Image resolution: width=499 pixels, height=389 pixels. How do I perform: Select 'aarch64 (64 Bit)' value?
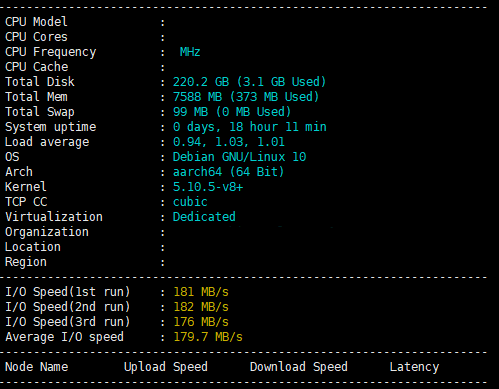(228, 172)
